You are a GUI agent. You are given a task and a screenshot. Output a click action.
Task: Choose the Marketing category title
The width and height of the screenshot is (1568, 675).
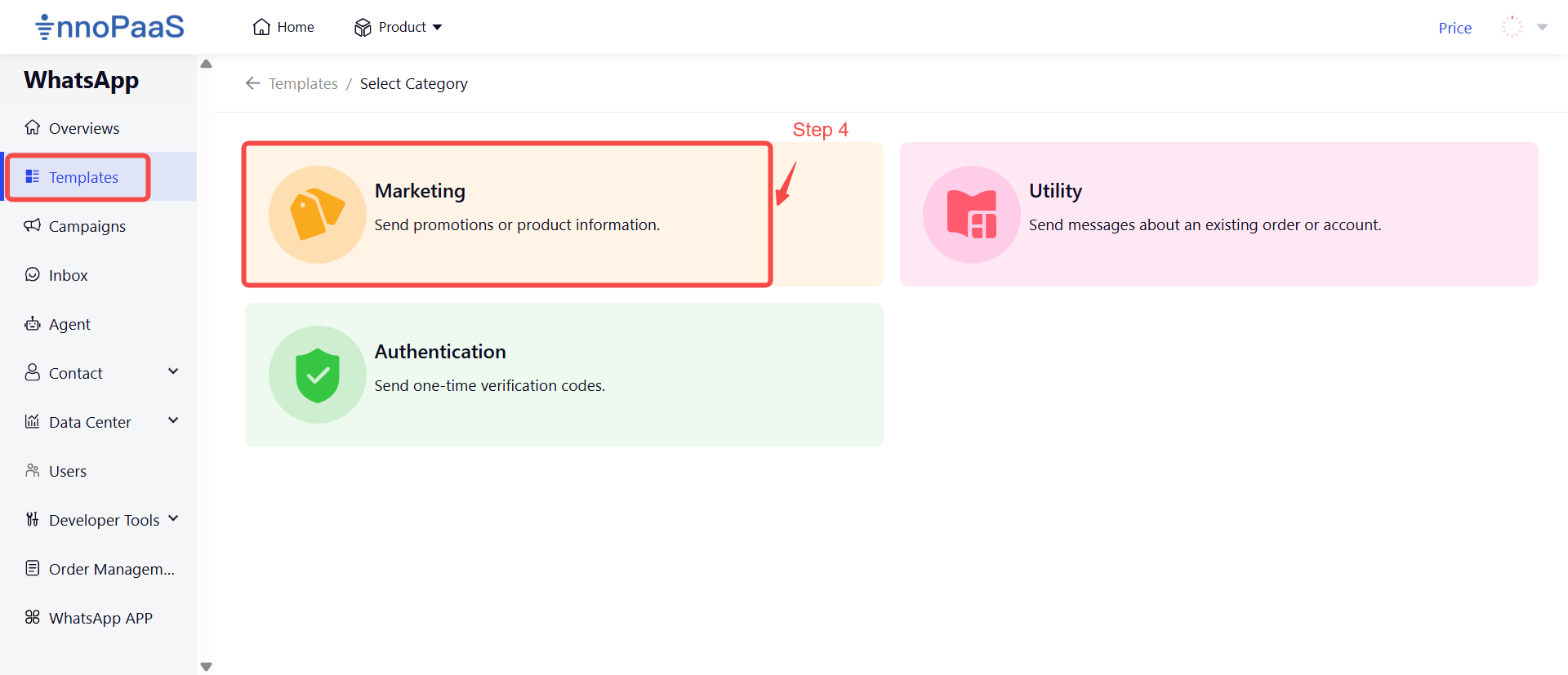point(420,191)
